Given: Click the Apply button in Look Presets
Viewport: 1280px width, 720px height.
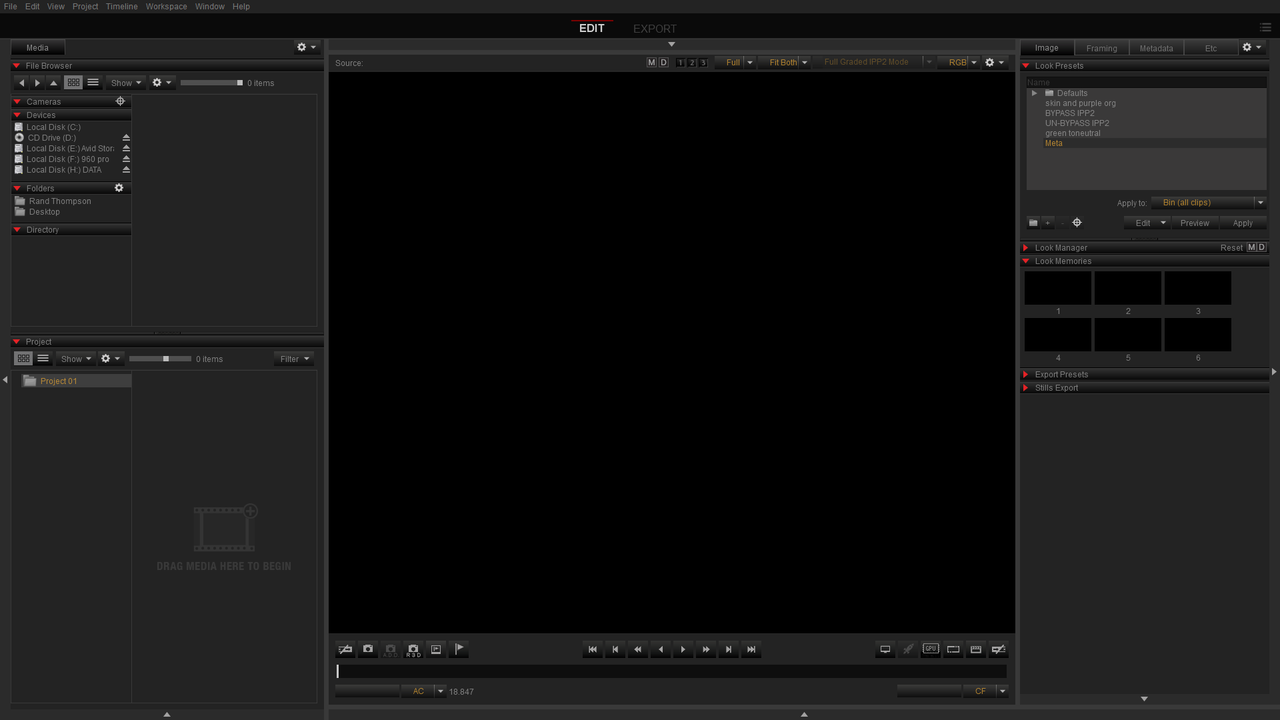Looking at the screenshot, I should pos(1243,223).
